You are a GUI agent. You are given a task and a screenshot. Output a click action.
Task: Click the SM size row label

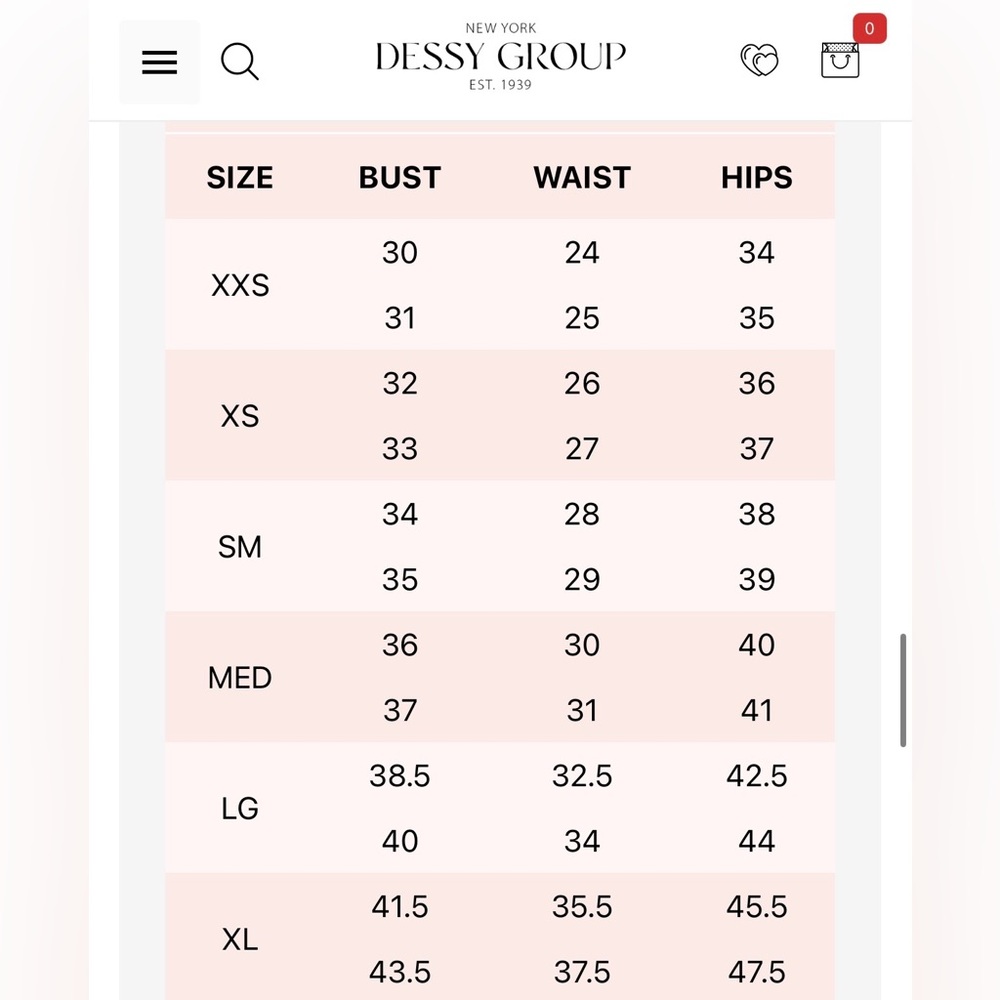click(240, 547)
